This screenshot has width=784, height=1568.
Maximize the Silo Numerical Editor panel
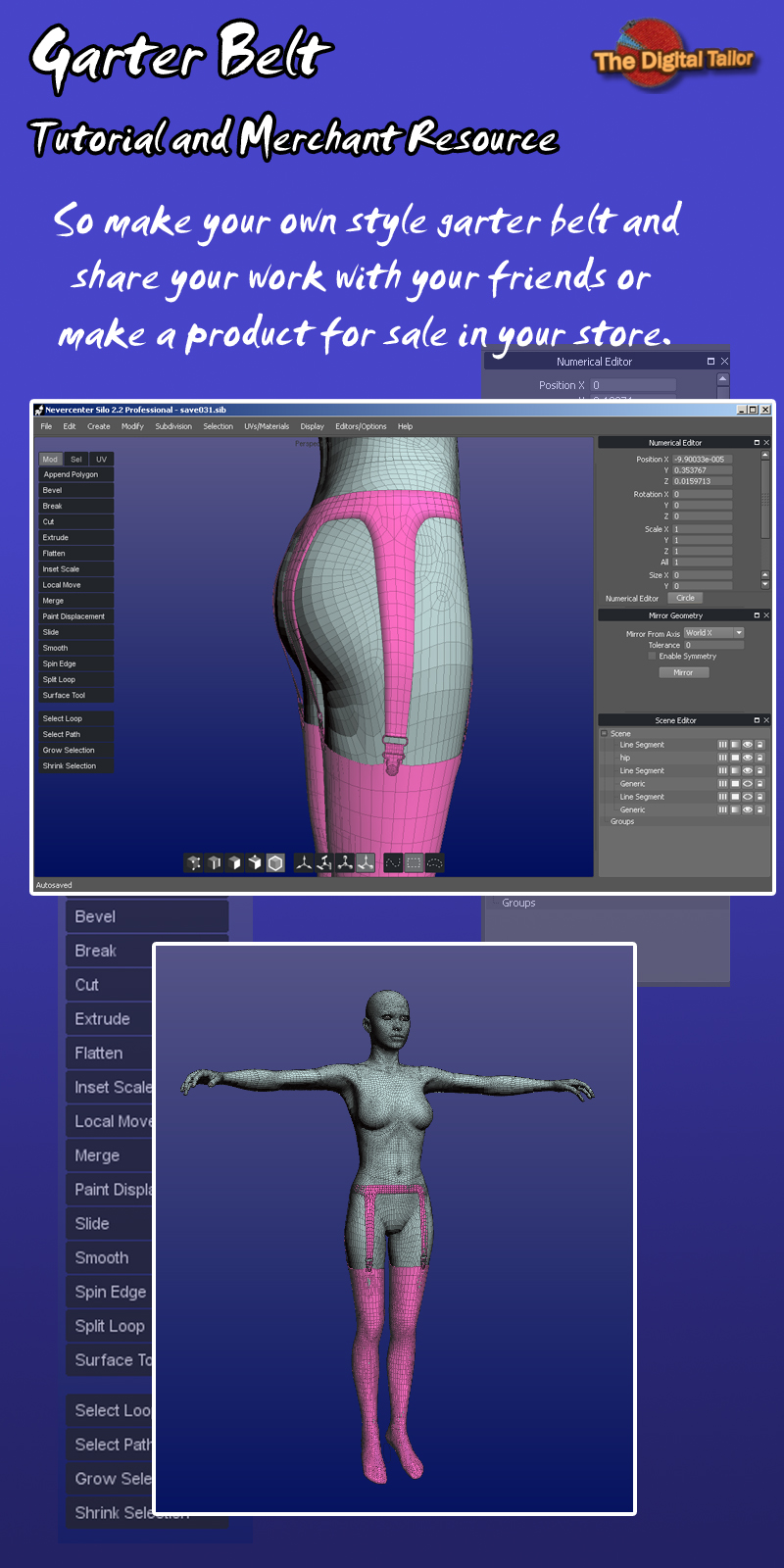click(757, 443)
